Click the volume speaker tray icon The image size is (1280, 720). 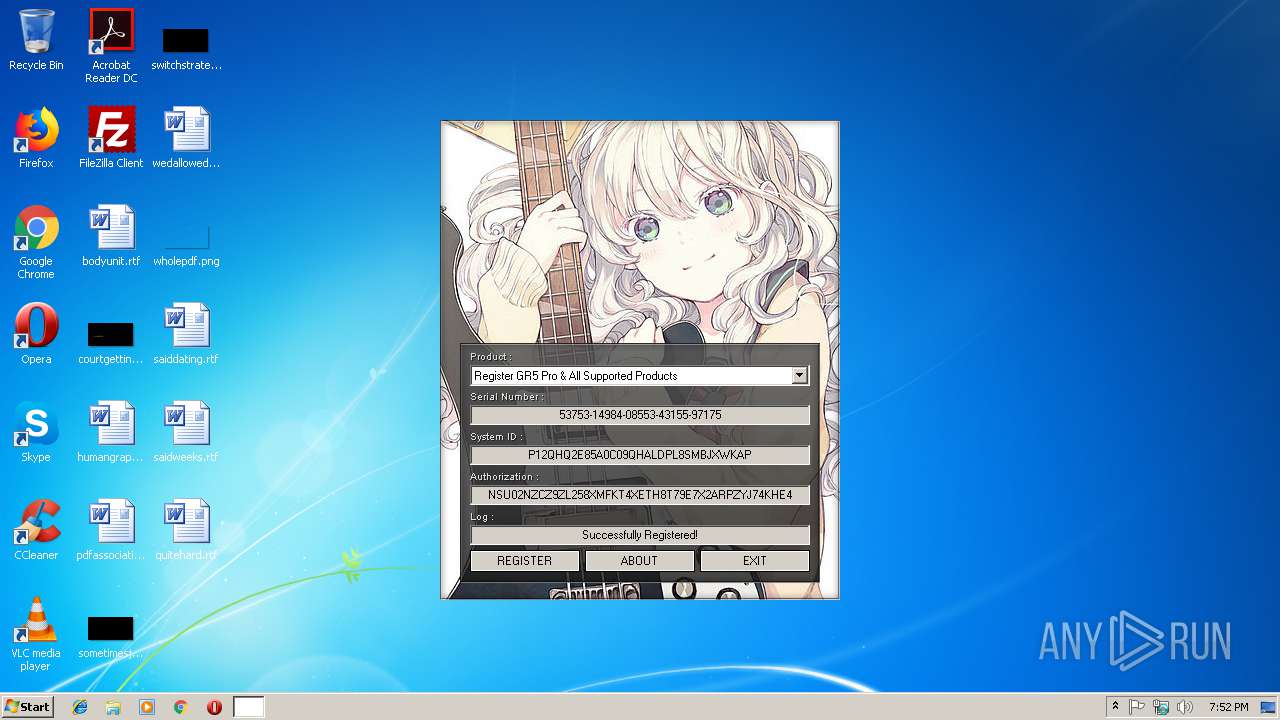(x=1185, y=707)
